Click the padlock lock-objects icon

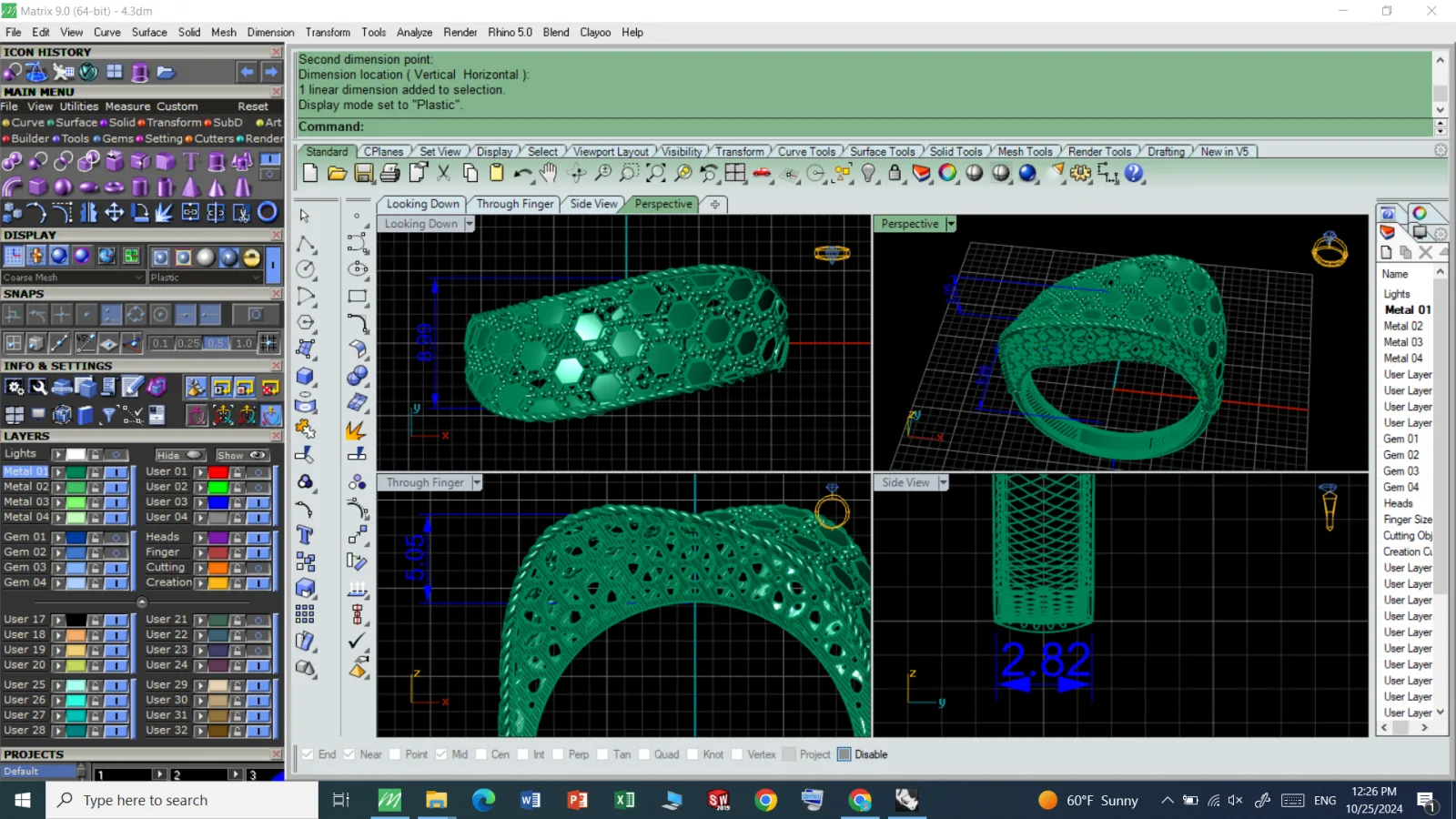(x=895, y=173)
